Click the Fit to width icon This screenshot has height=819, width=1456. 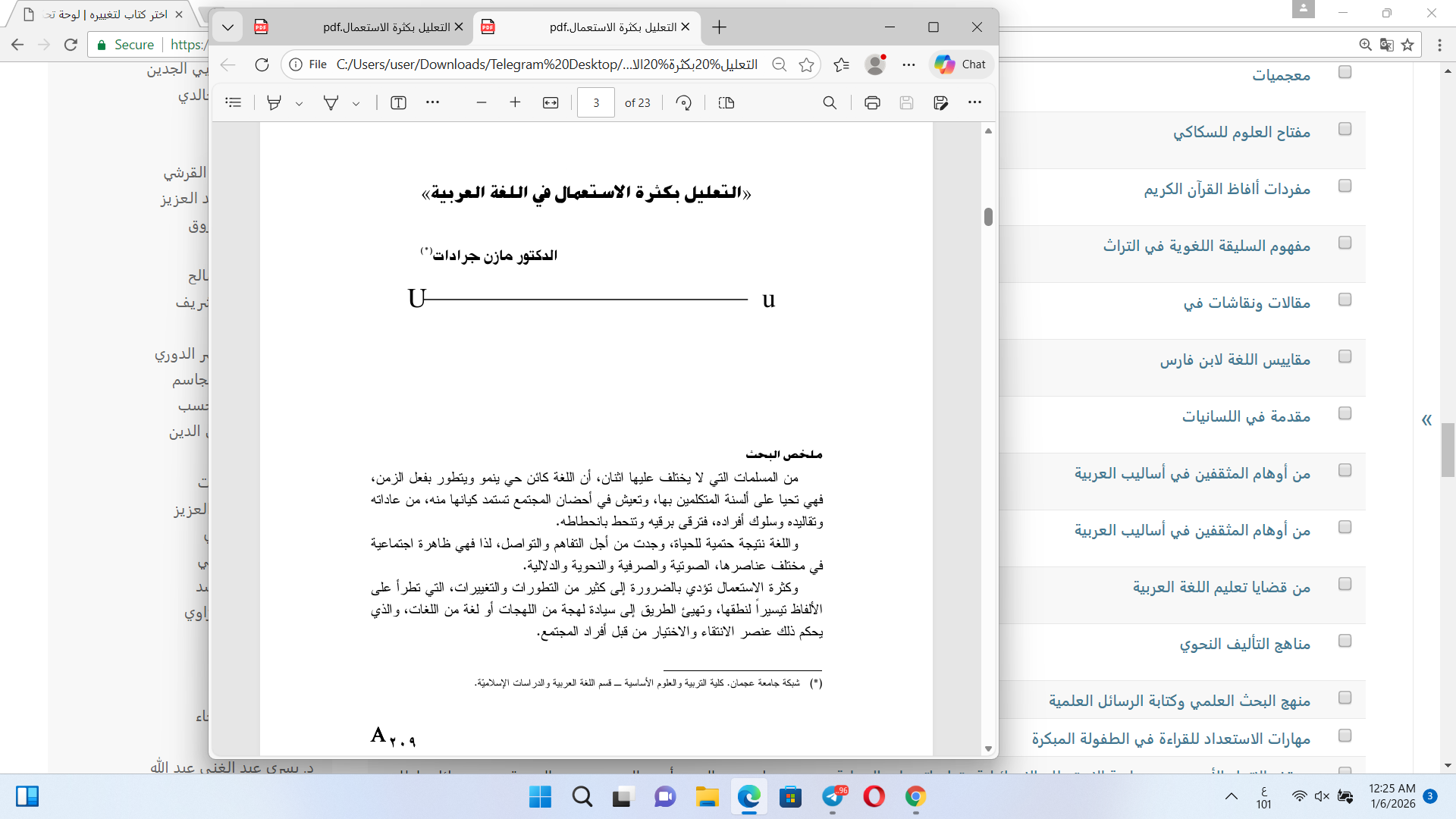click(551, 102)
